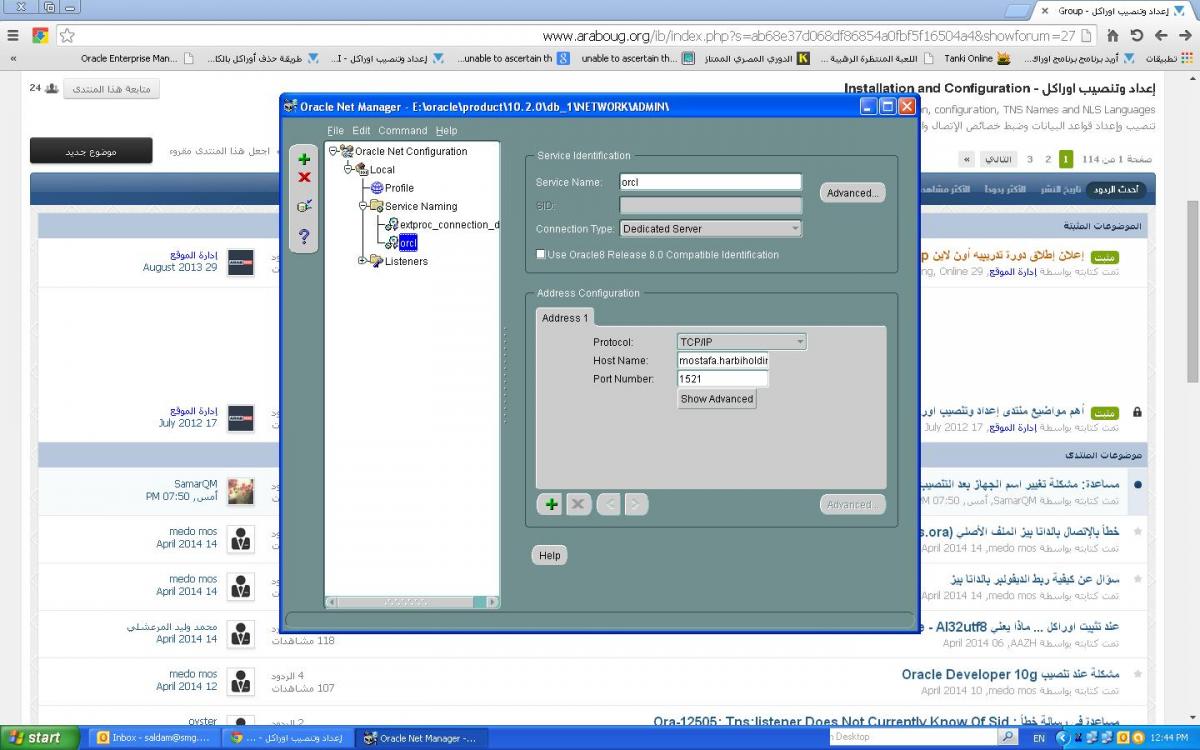This screenshot has height=750, width=1200.
Task: Click the green plus Create icon in the left toolbar
Action: 304,159
